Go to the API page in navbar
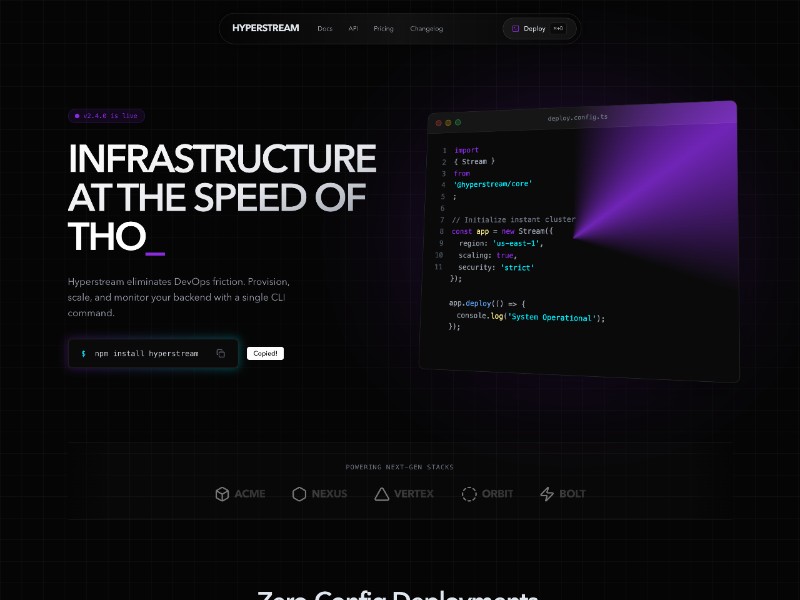 [x=353, y=29]
